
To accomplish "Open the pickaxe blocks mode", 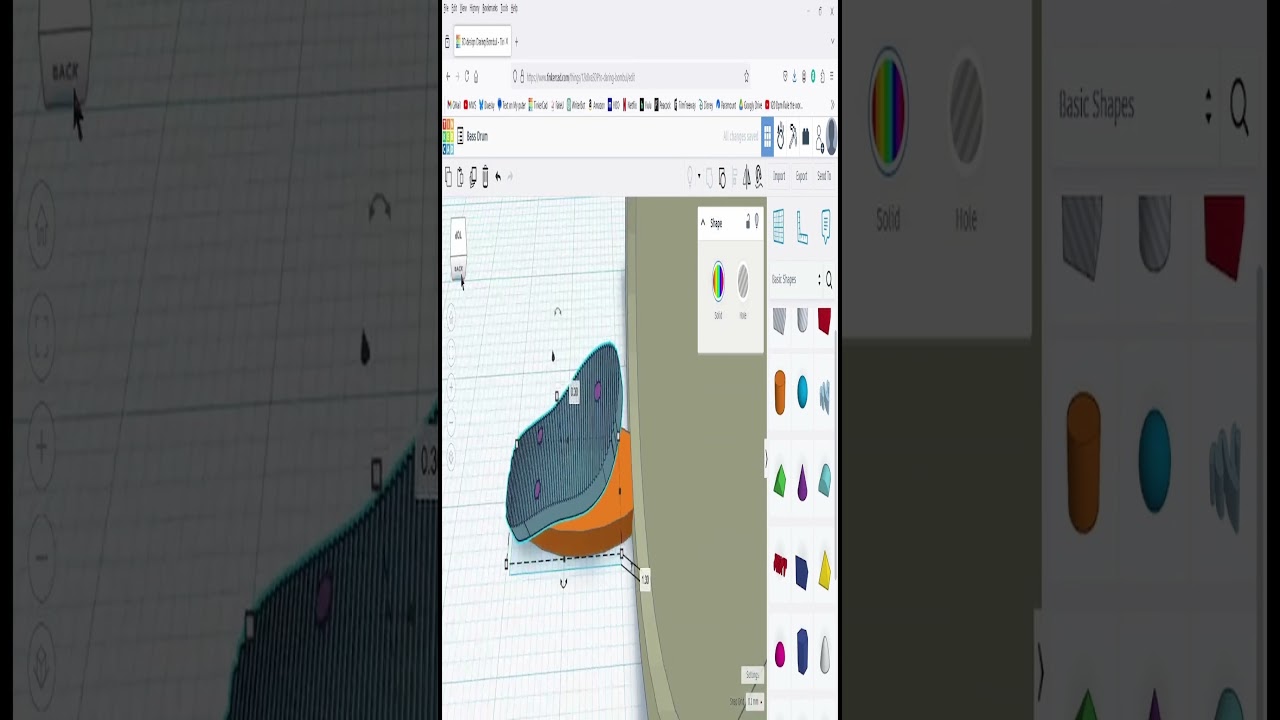I will click(793, 136).
